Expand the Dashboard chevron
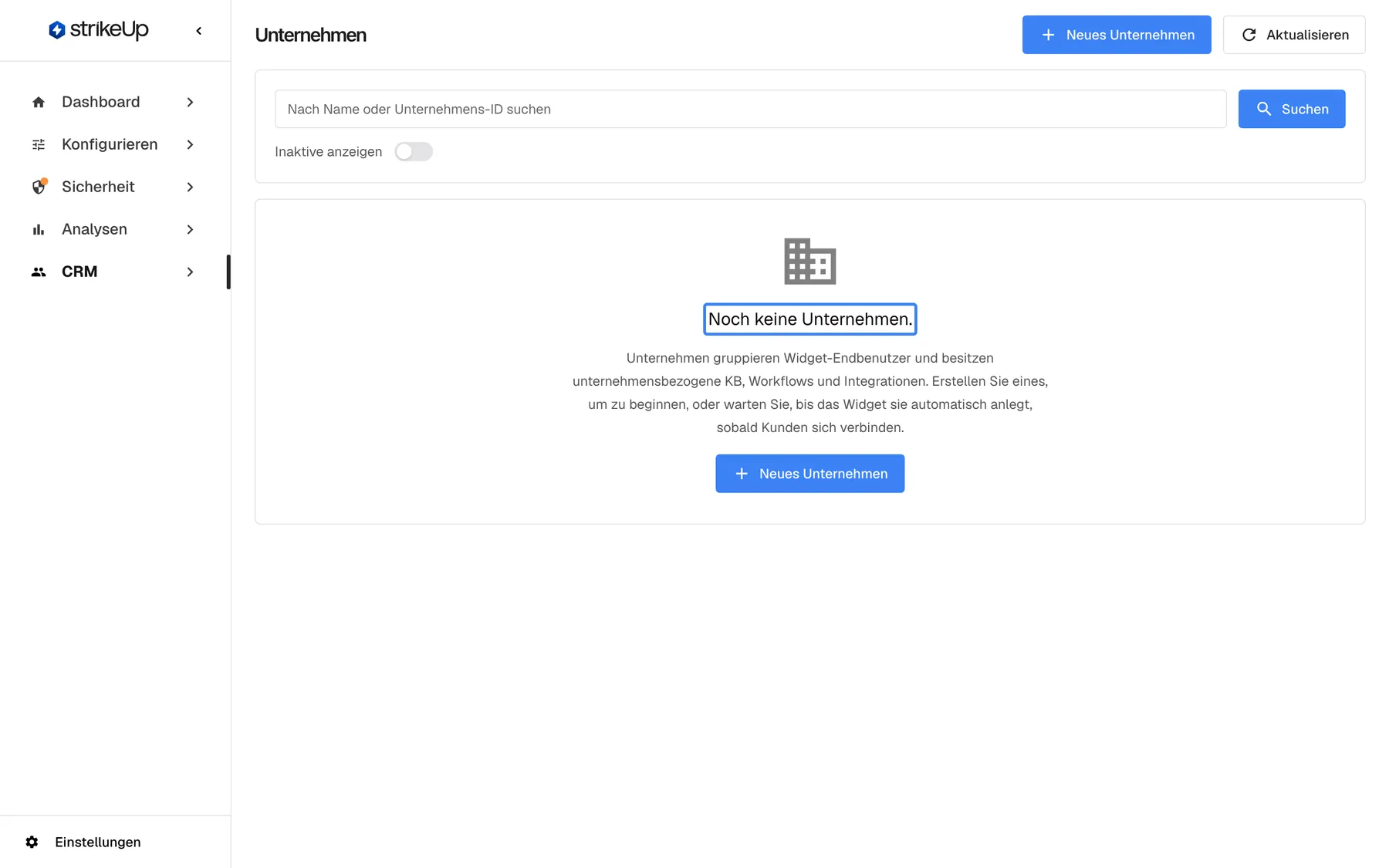1389x868 pixels. coord(190,102)
